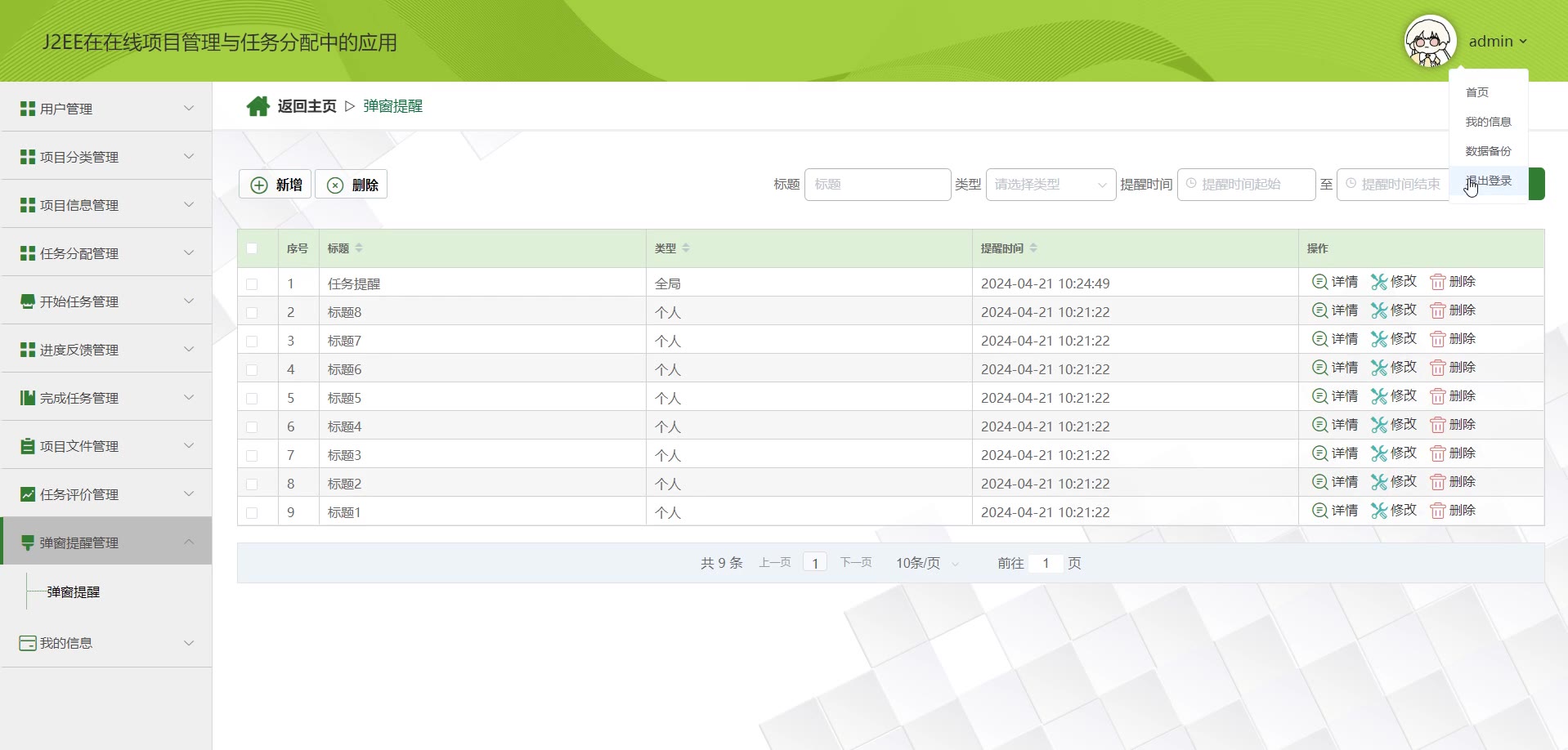This screenshot has height=750, width=1568.
Task: Click 修改 for row 标题1
Action: 1394,511
